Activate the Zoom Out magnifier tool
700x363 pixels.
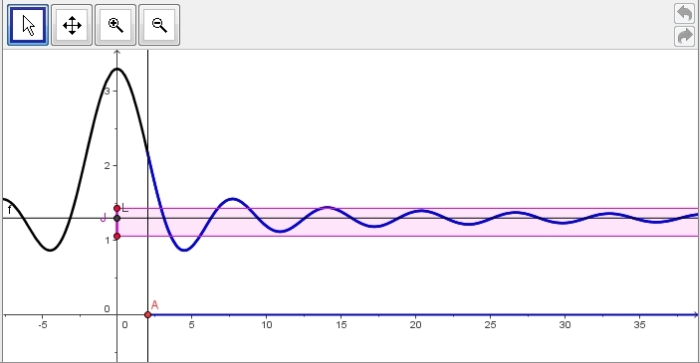pyautogui.click(x=159, y=25)
